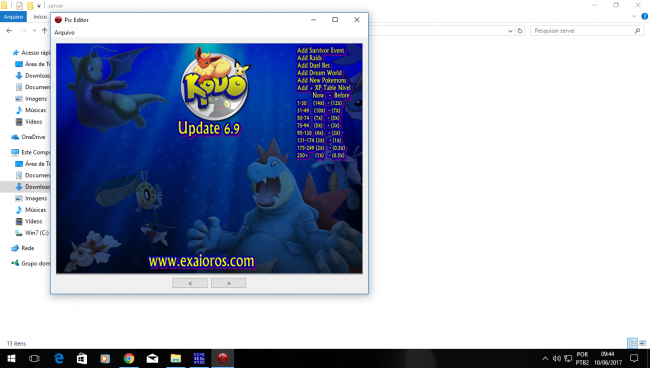The width and height of the screenshot is (650, 368).
Task: Show next picture with the > button
Action: [228, 283]
